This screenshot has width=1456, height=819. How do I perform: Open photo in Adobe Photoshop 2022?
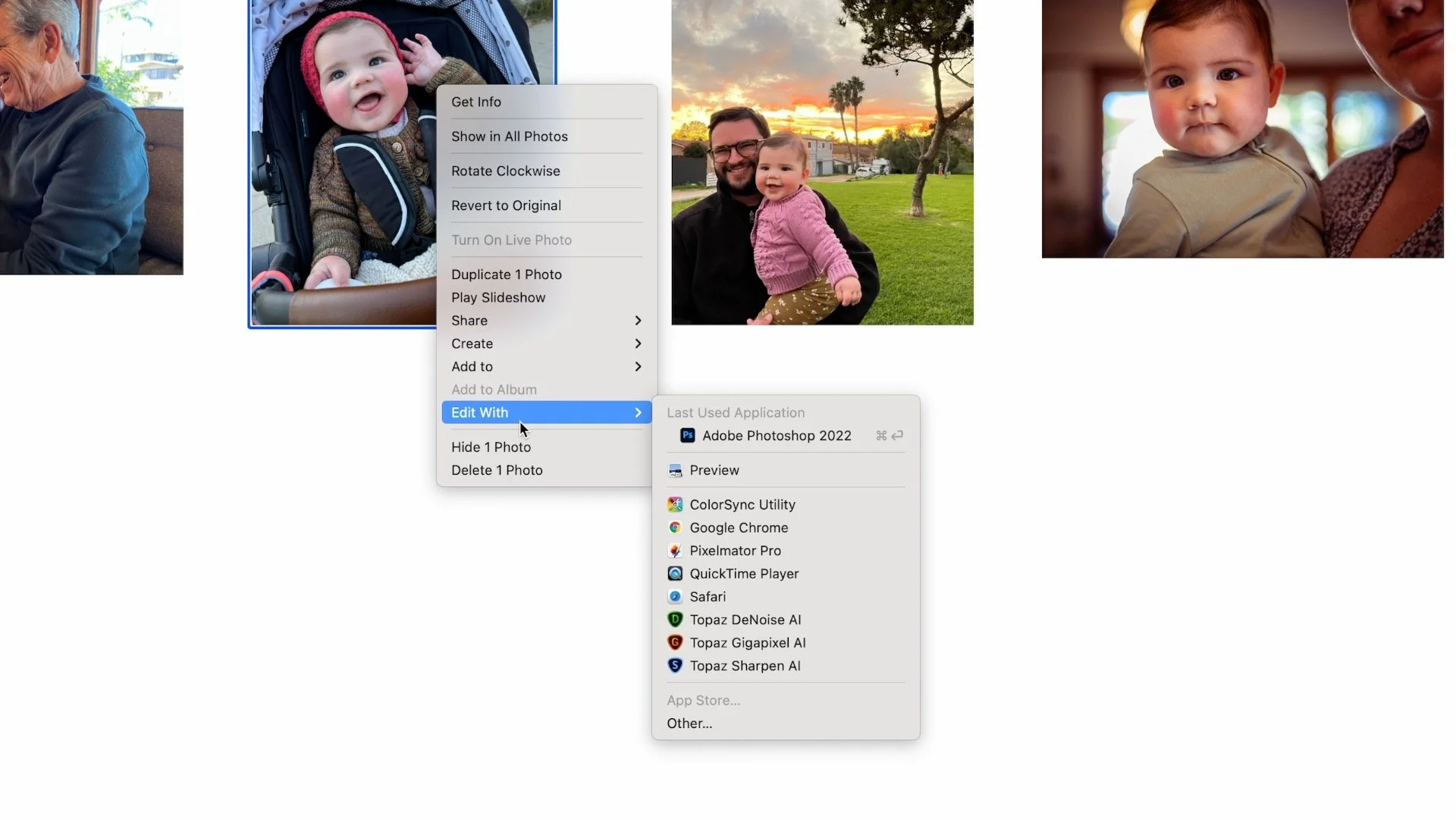pyautogui.click(x=776, y=435)
